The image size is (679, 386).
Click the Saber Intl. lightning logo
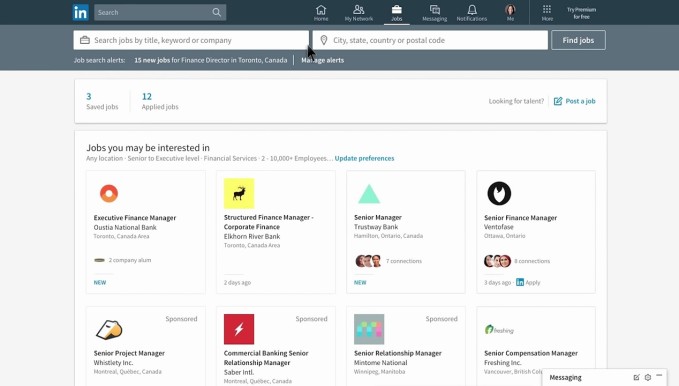tap(239, 329)
